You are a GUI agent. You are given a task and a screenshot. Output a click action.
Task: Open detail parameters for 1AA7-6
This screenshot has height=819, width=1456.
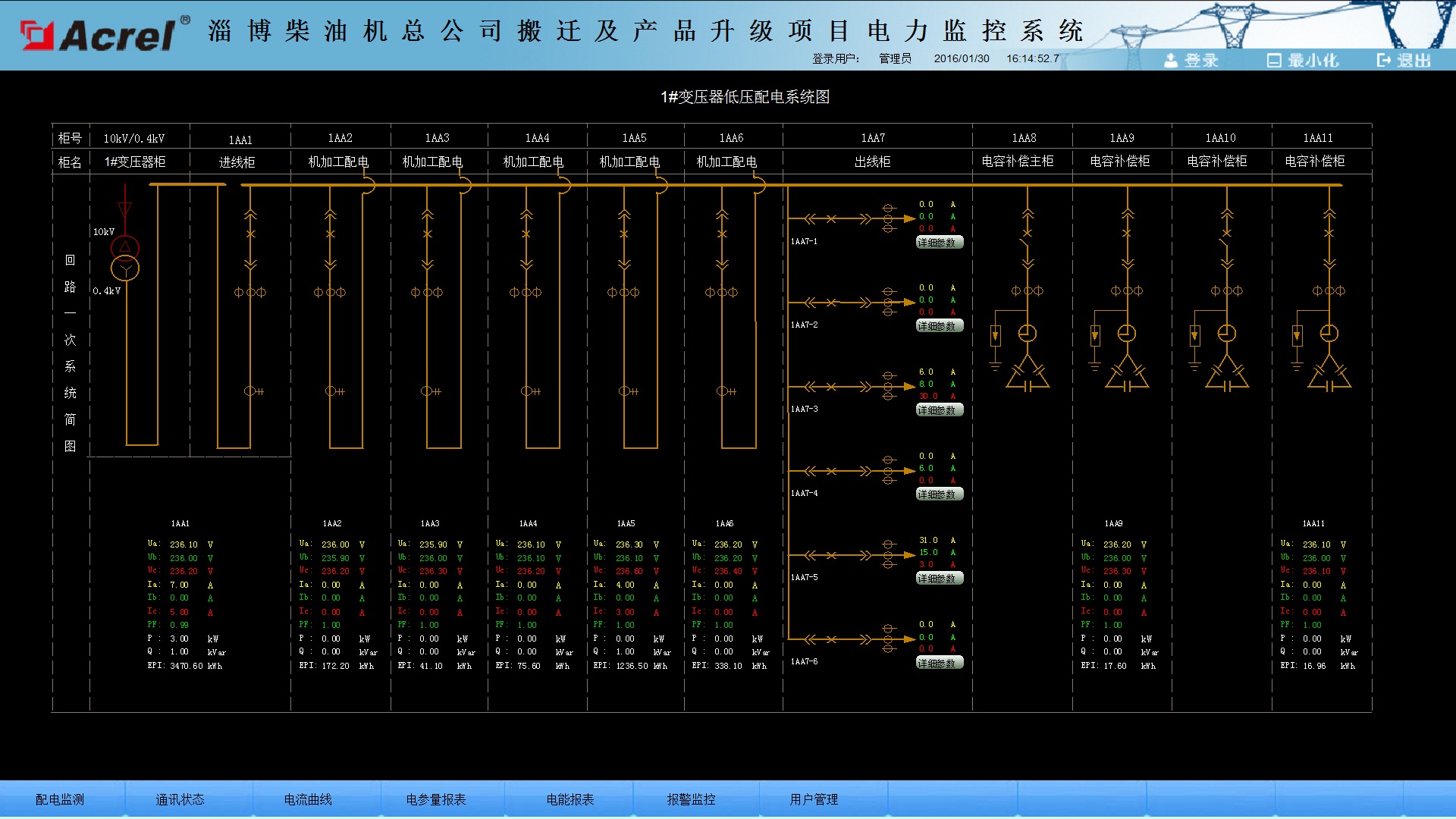939,664
